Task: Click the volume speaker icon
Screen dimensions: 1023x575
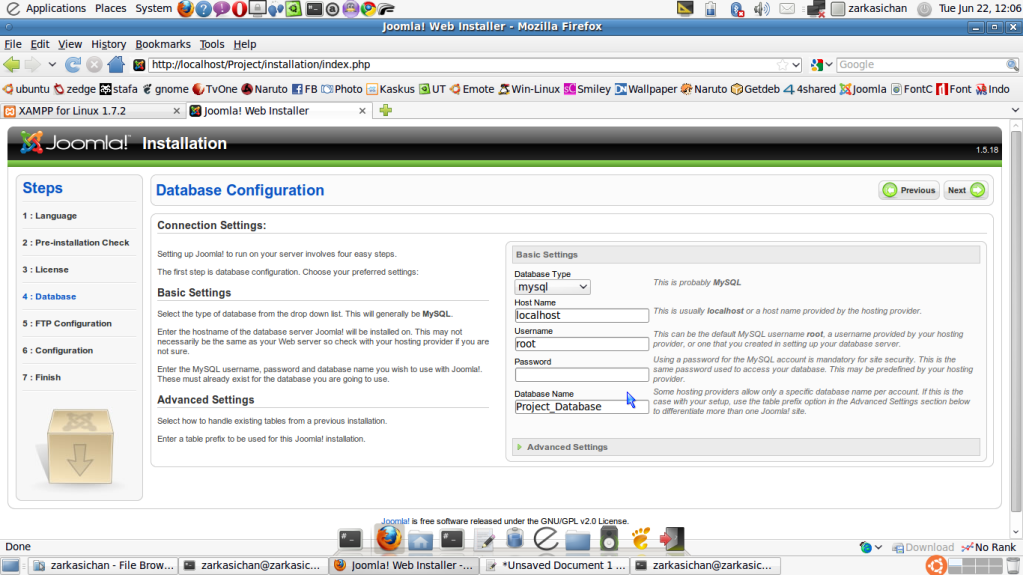Action: (x=761, y=8)
